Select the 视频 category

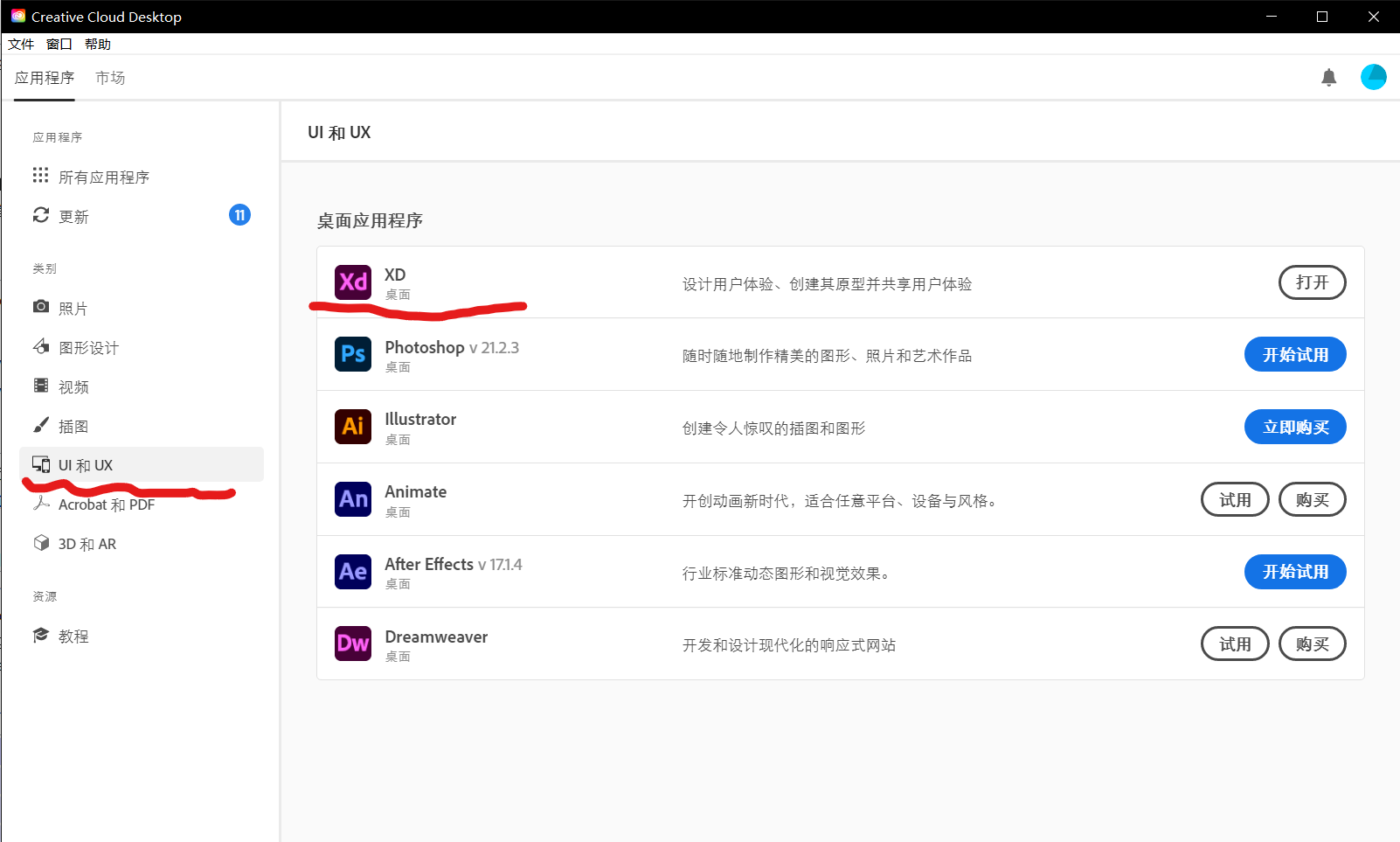click(142, 386)
